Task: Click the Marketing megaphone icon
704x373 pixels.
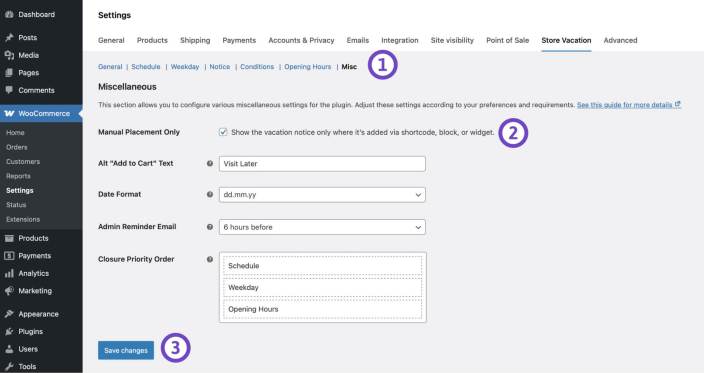Action: (x=9, y=291)
